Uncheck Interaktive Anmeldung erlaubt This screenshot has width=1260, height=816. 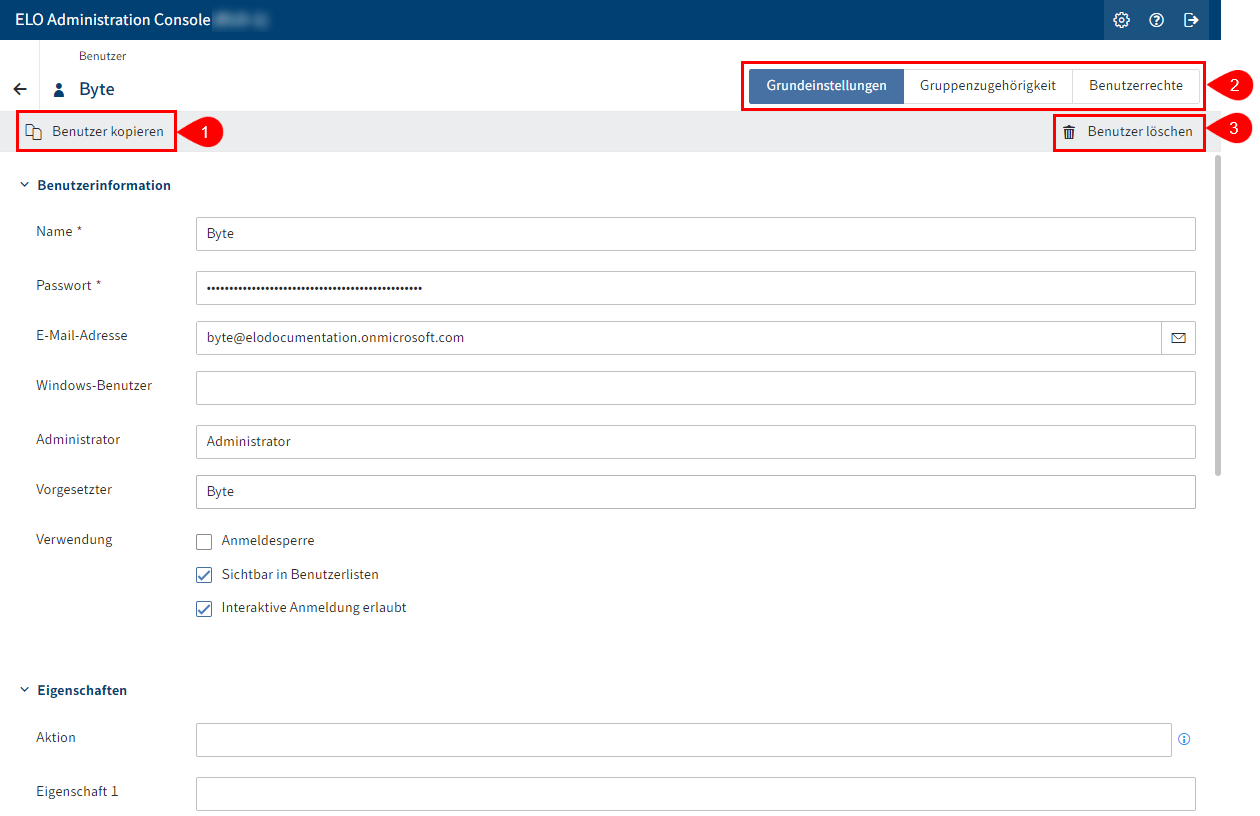pos(204,609)
